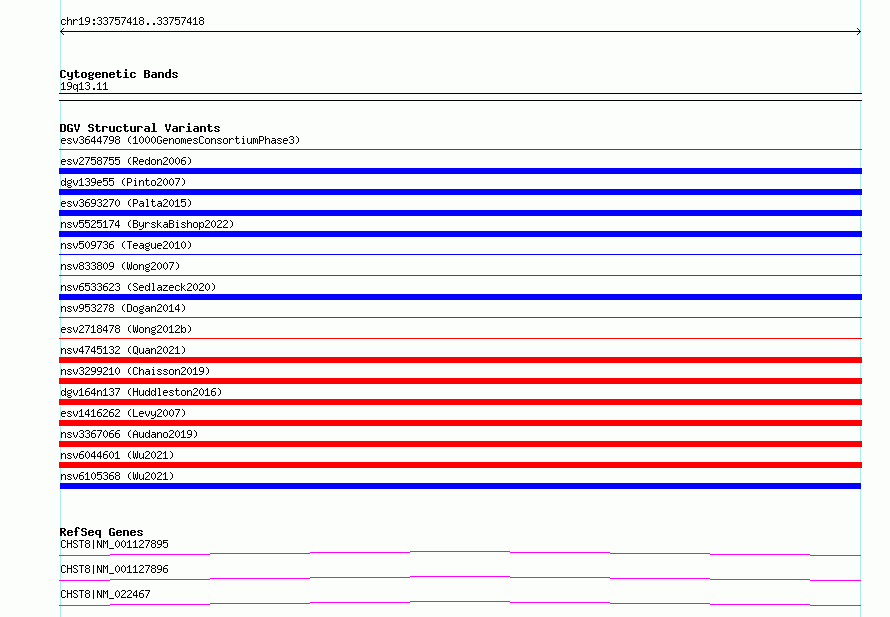Click the blue bar under dgv139e55 (Pinto2007)
The height and width of the screenshot is (617, 890).
(x=460, y=192)
